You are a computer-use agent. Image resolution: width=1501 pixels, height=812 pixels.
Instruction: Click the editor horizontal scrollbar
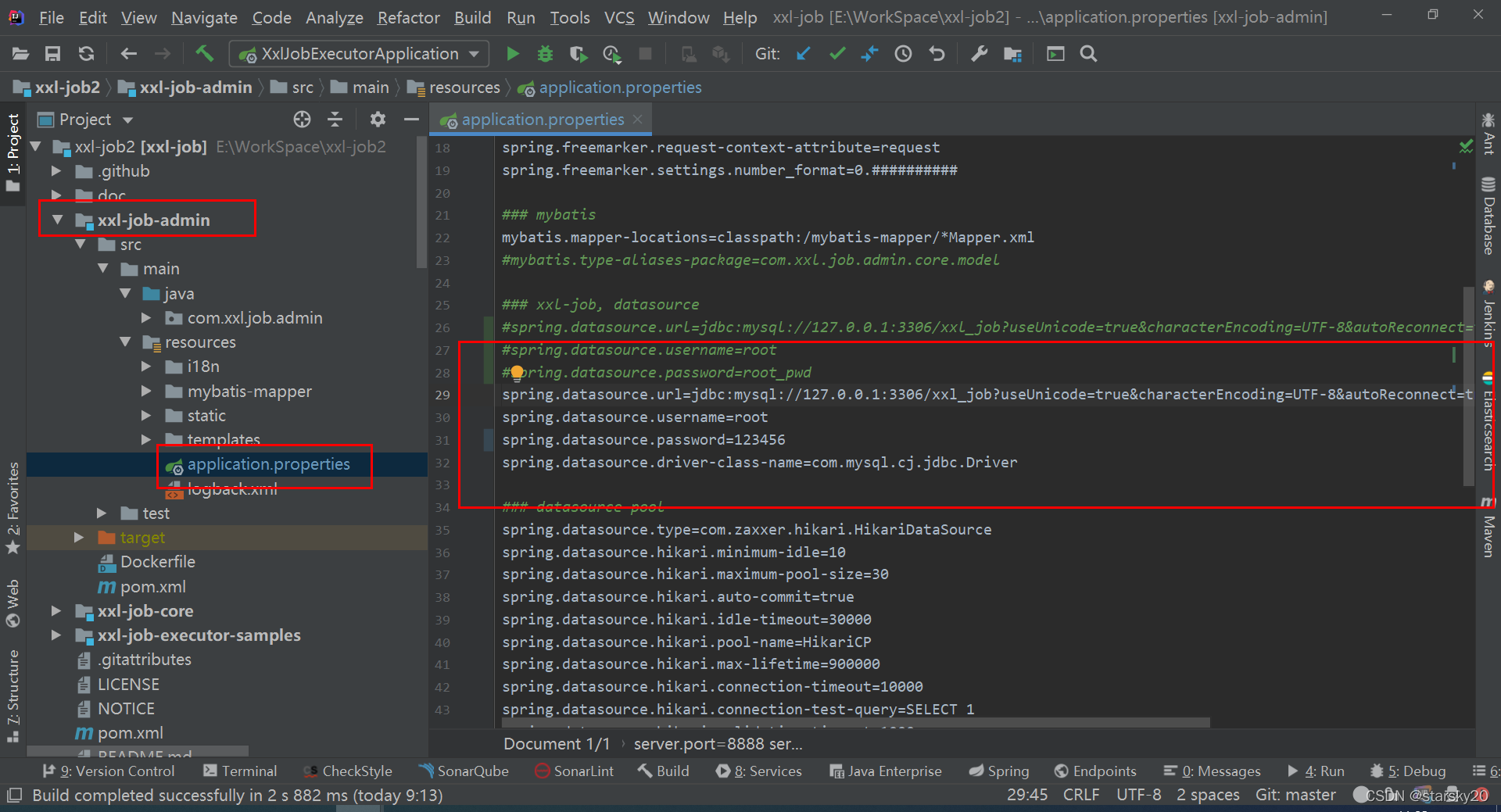855,723
